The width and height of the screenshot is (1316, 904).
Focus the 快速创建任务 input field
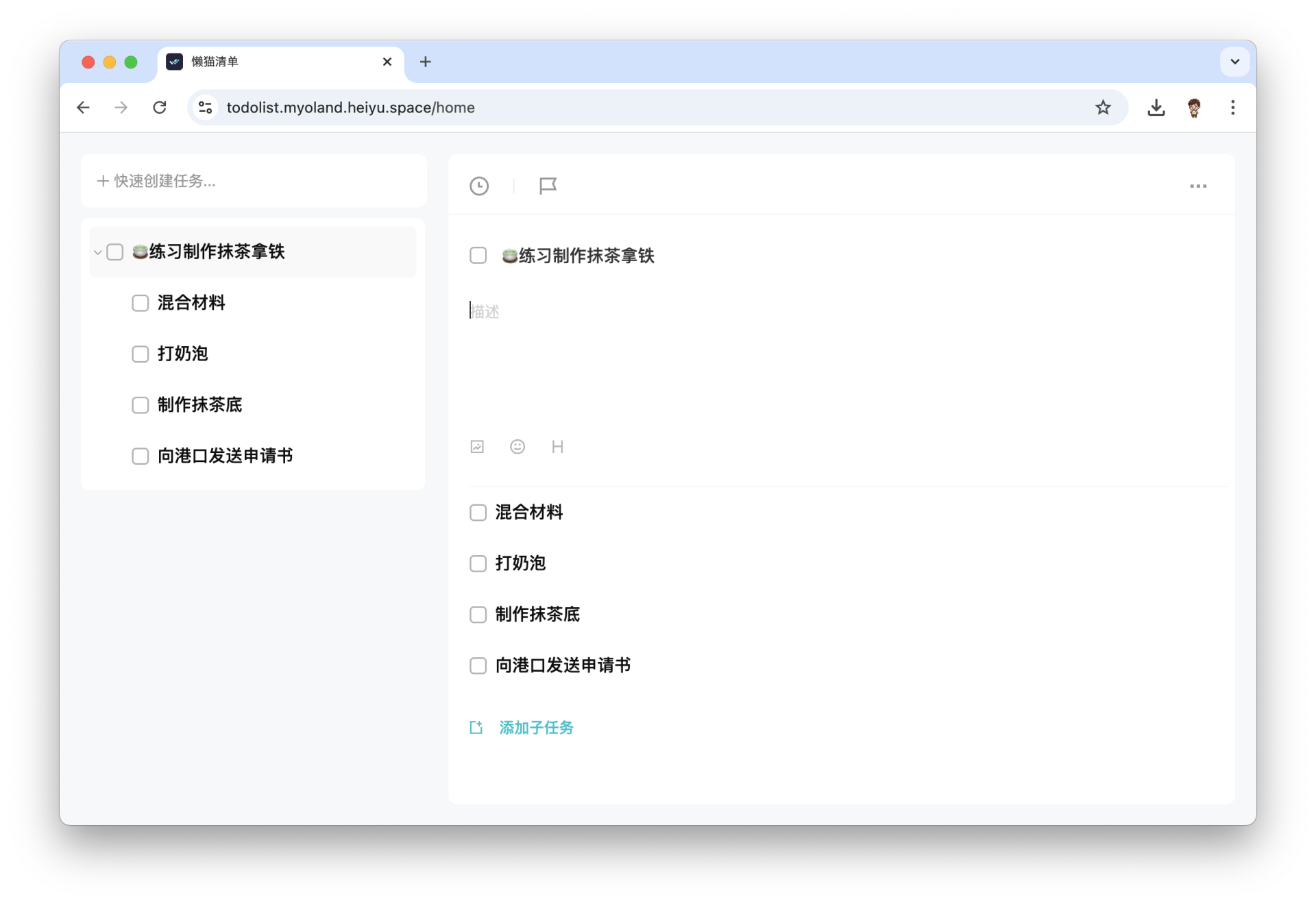254,181
